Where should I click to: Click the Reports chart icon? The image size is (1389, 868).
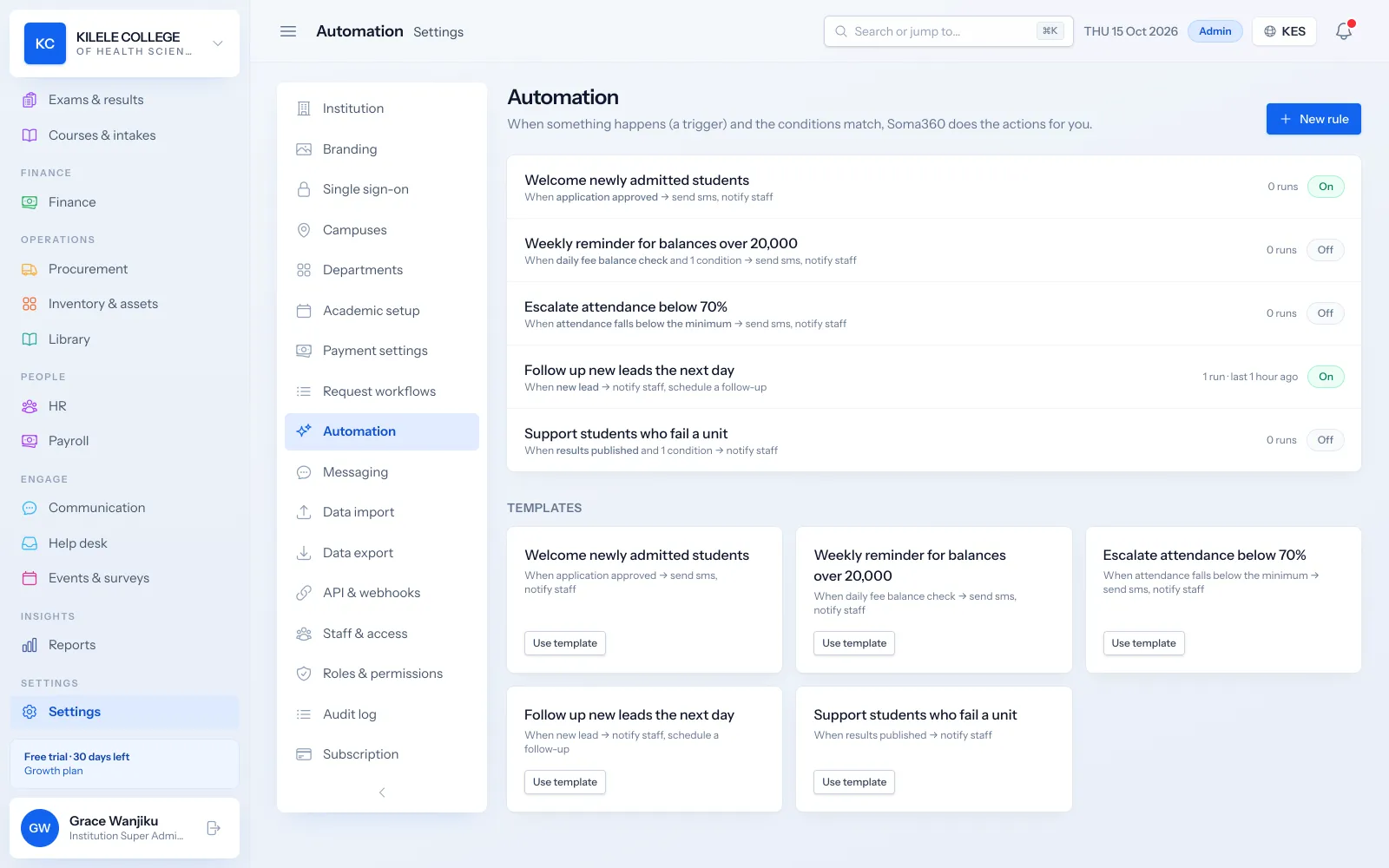click(x=30, y=645)
